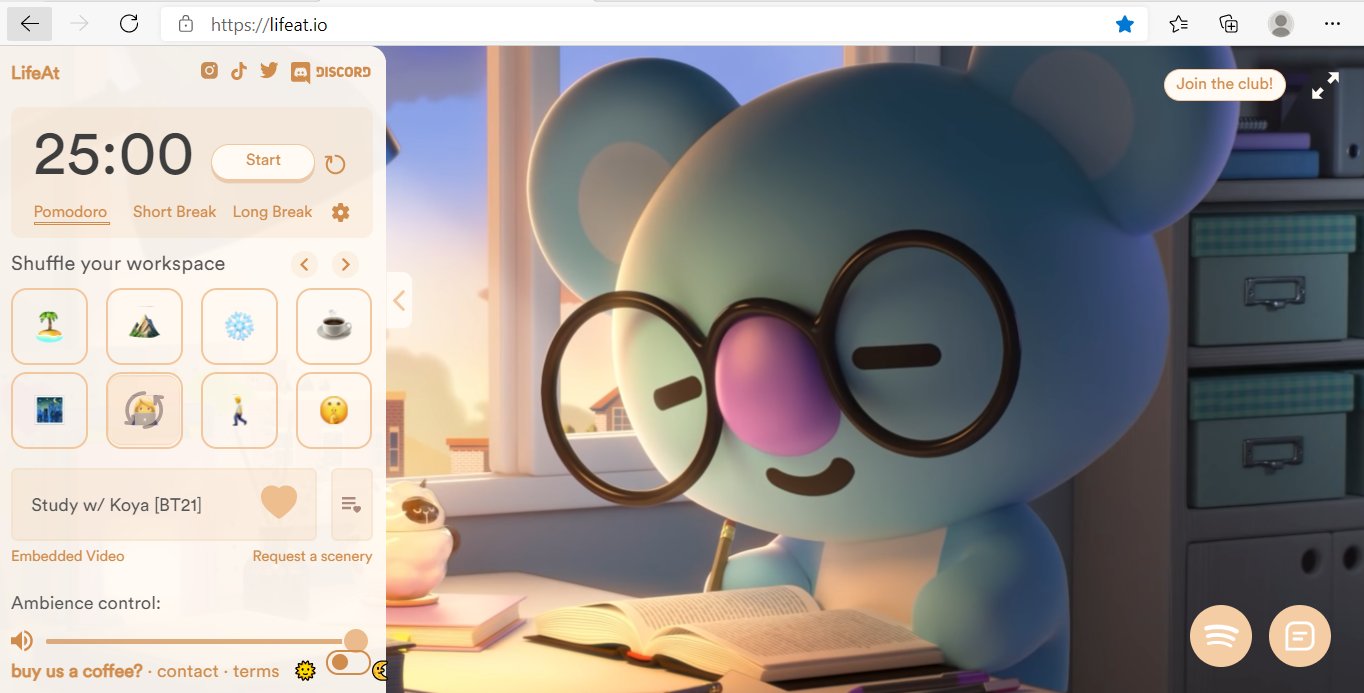1364x693 pixels.
Task: Select the coffee cup cafe workspace
Action: click(x=334, y=326)
